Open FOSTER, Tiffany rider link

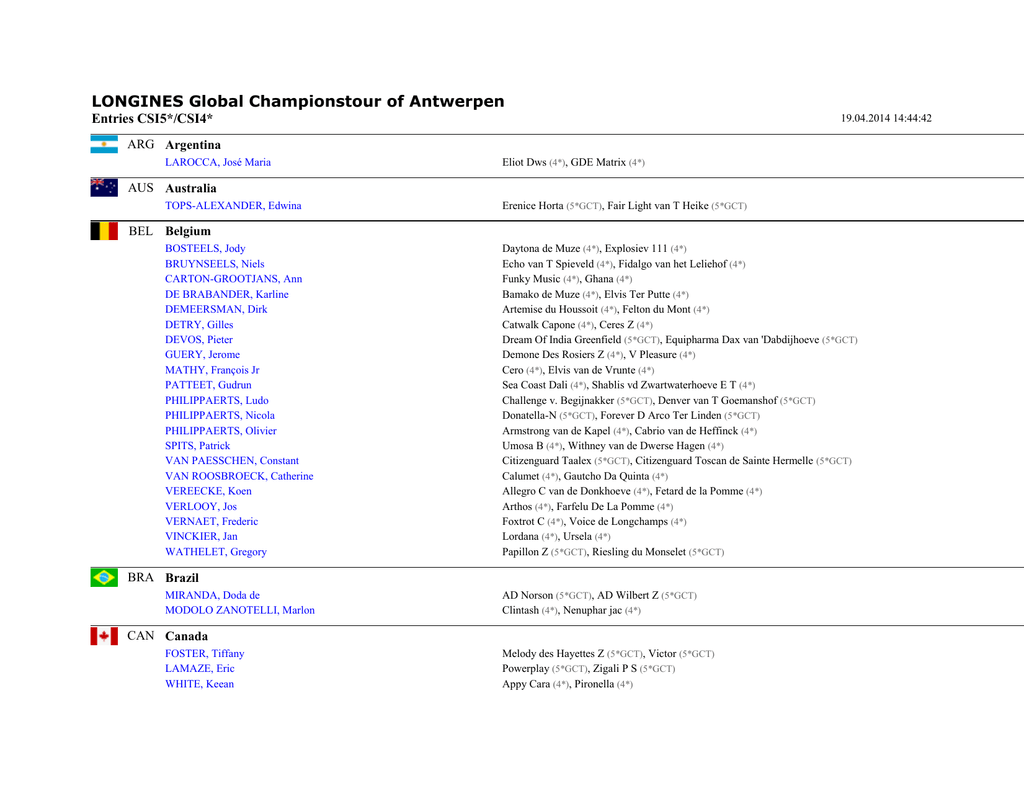coord(204,654)
